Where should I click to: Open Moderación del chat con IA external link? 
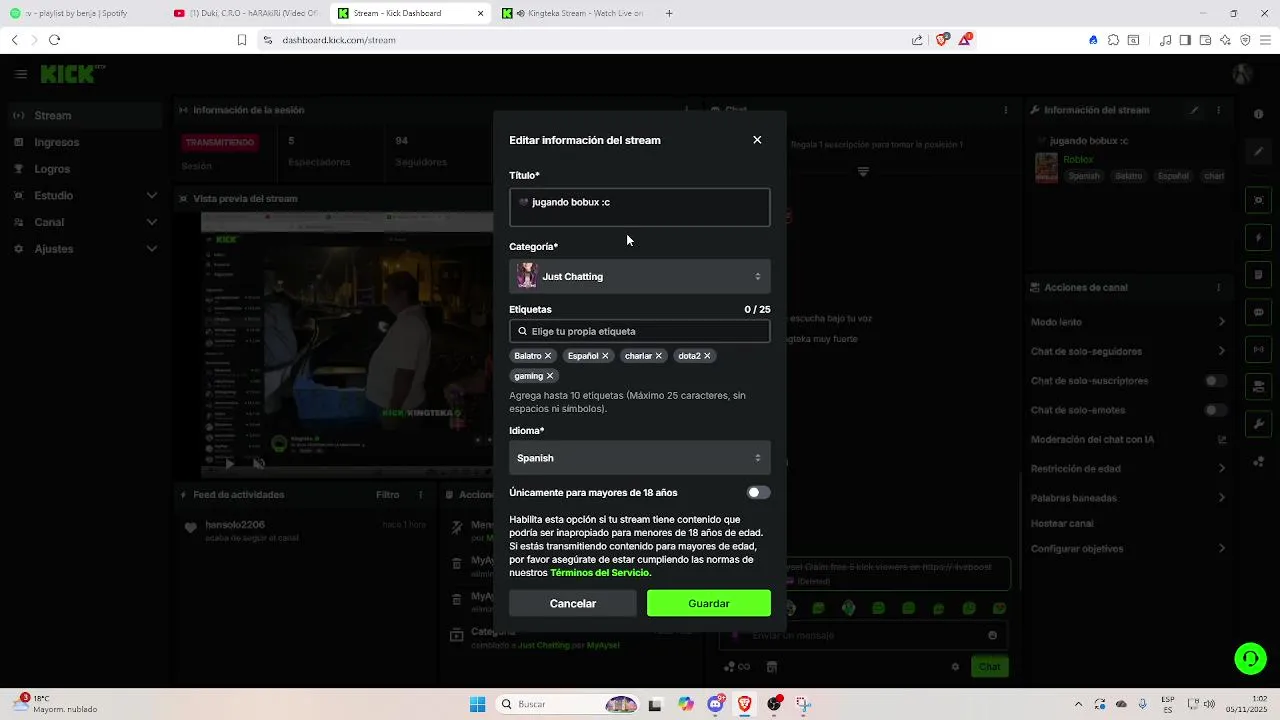1222,439
